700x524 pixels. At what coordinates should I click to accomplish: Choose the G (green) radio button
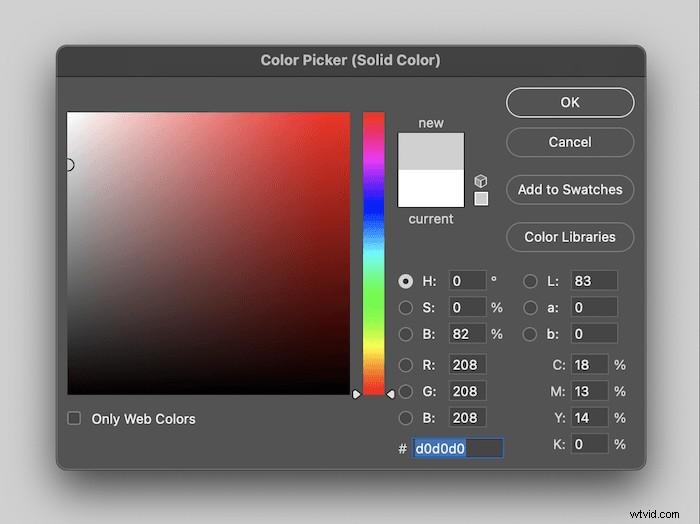pyautogui.click(x=406, y=391)
